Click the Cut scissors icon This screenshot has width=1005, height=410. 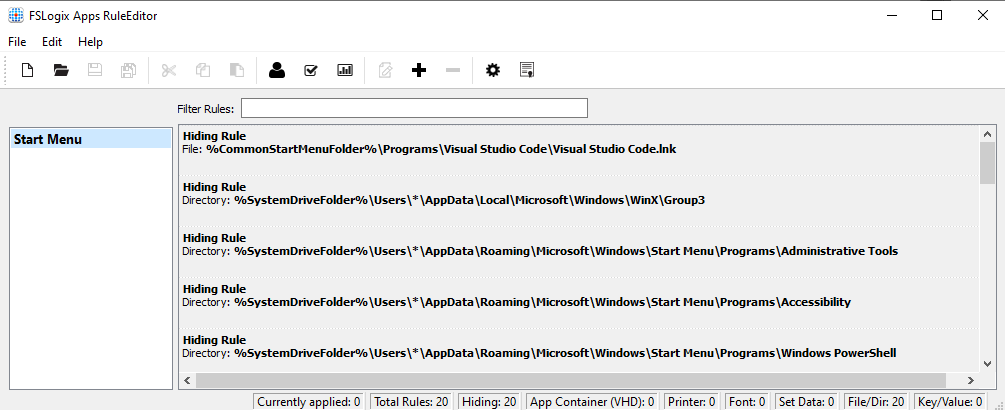[x=169, y=70]
